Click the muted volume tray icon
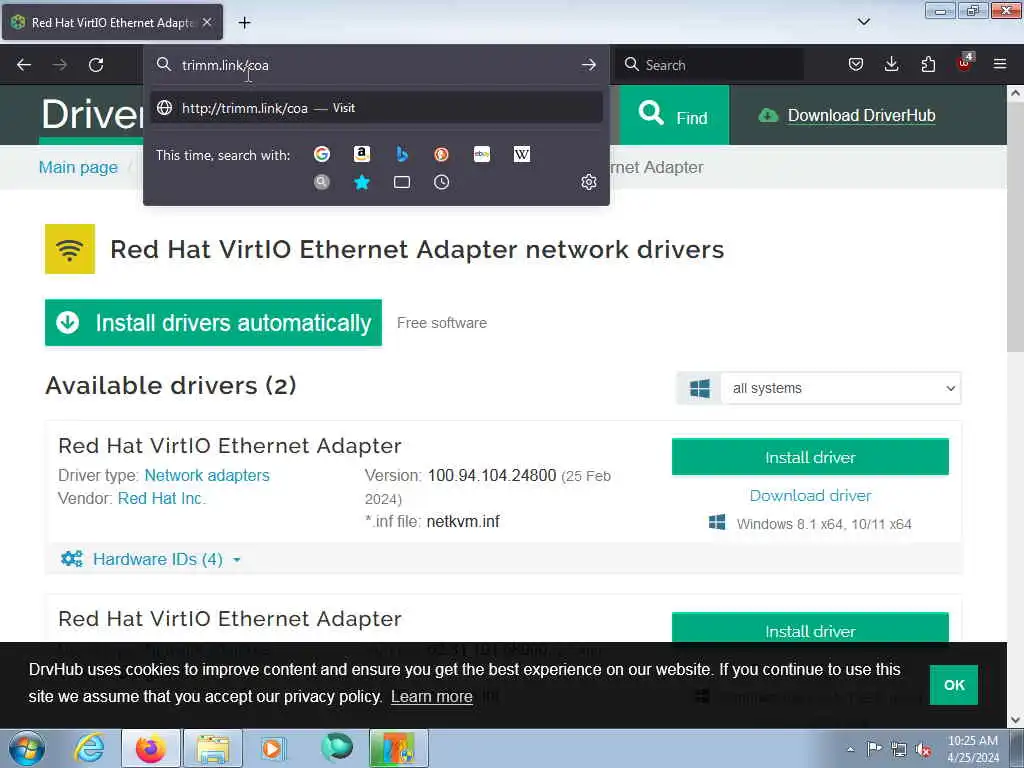This screenshot has height=768, width=1024. [x=923, y=749]
